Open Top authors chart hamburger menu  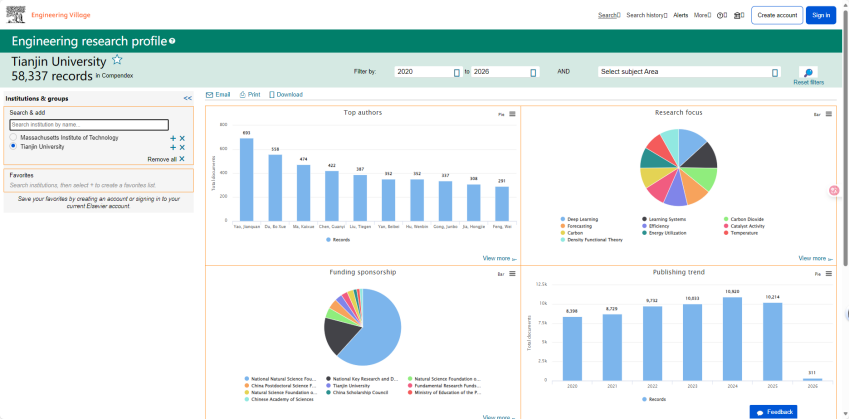coord(512,114)
